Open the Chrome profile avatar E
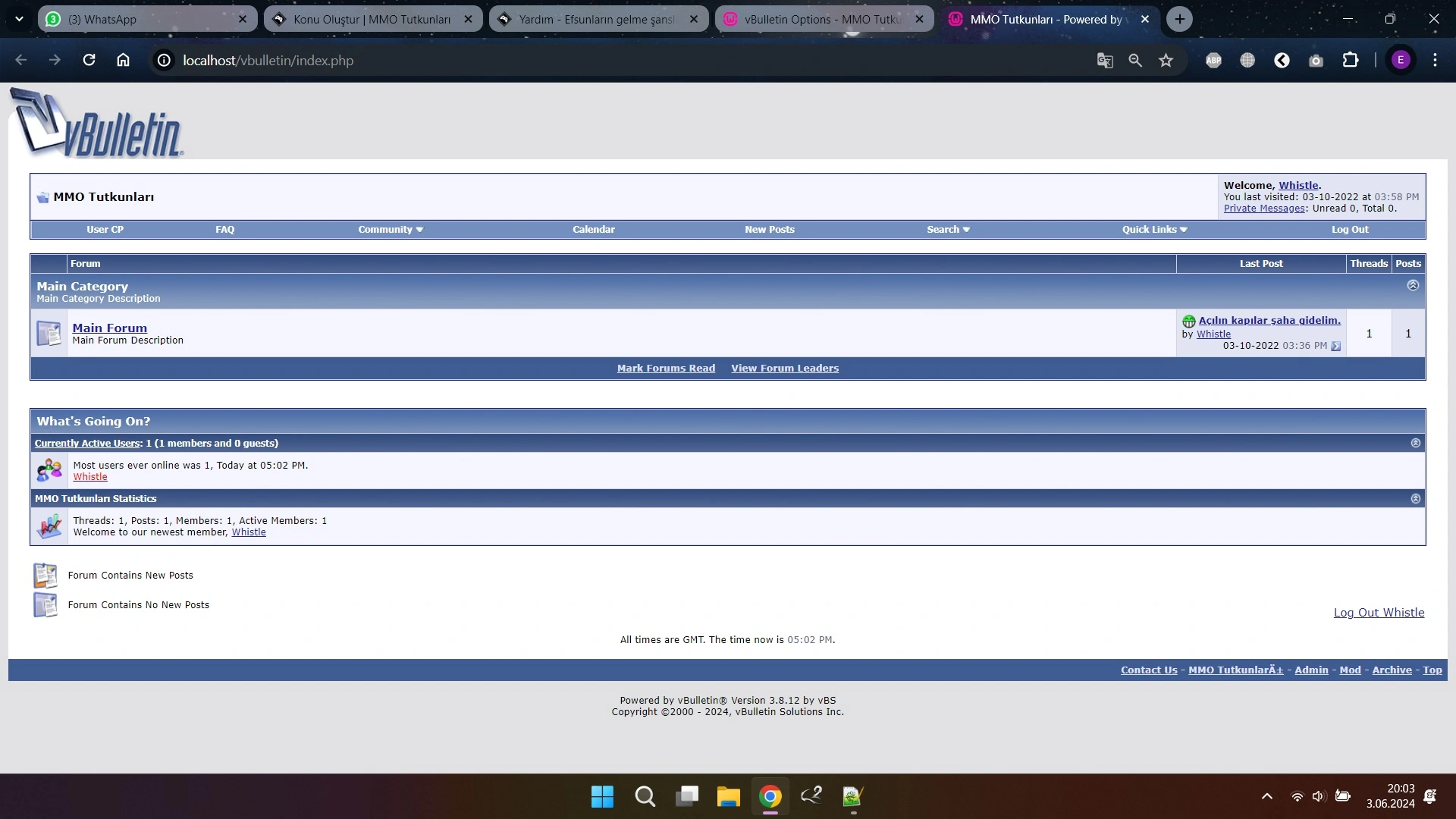Screen dimensions: 1456x819 tap(1401, 60)
